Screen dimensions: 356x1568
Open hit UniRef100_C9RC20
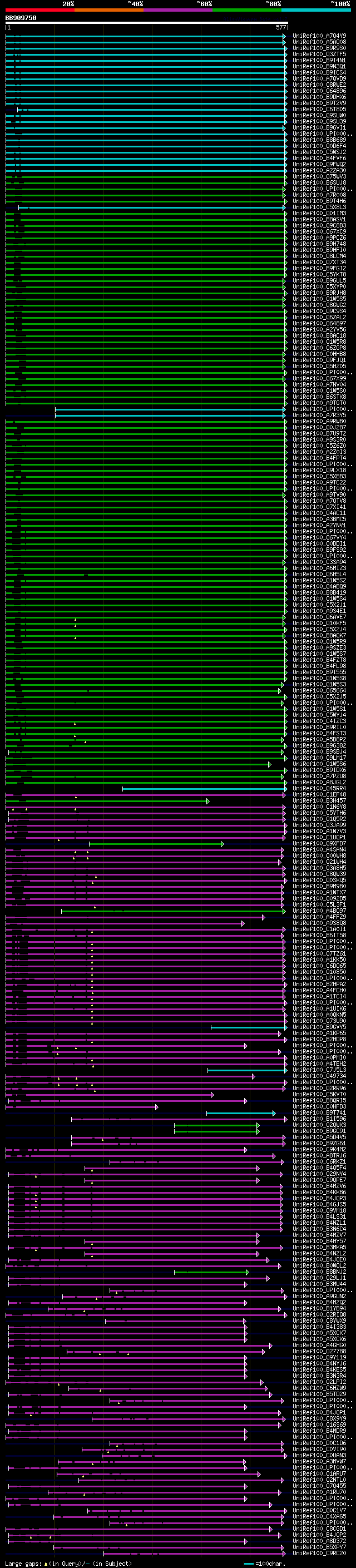(x=319, y=1554)
